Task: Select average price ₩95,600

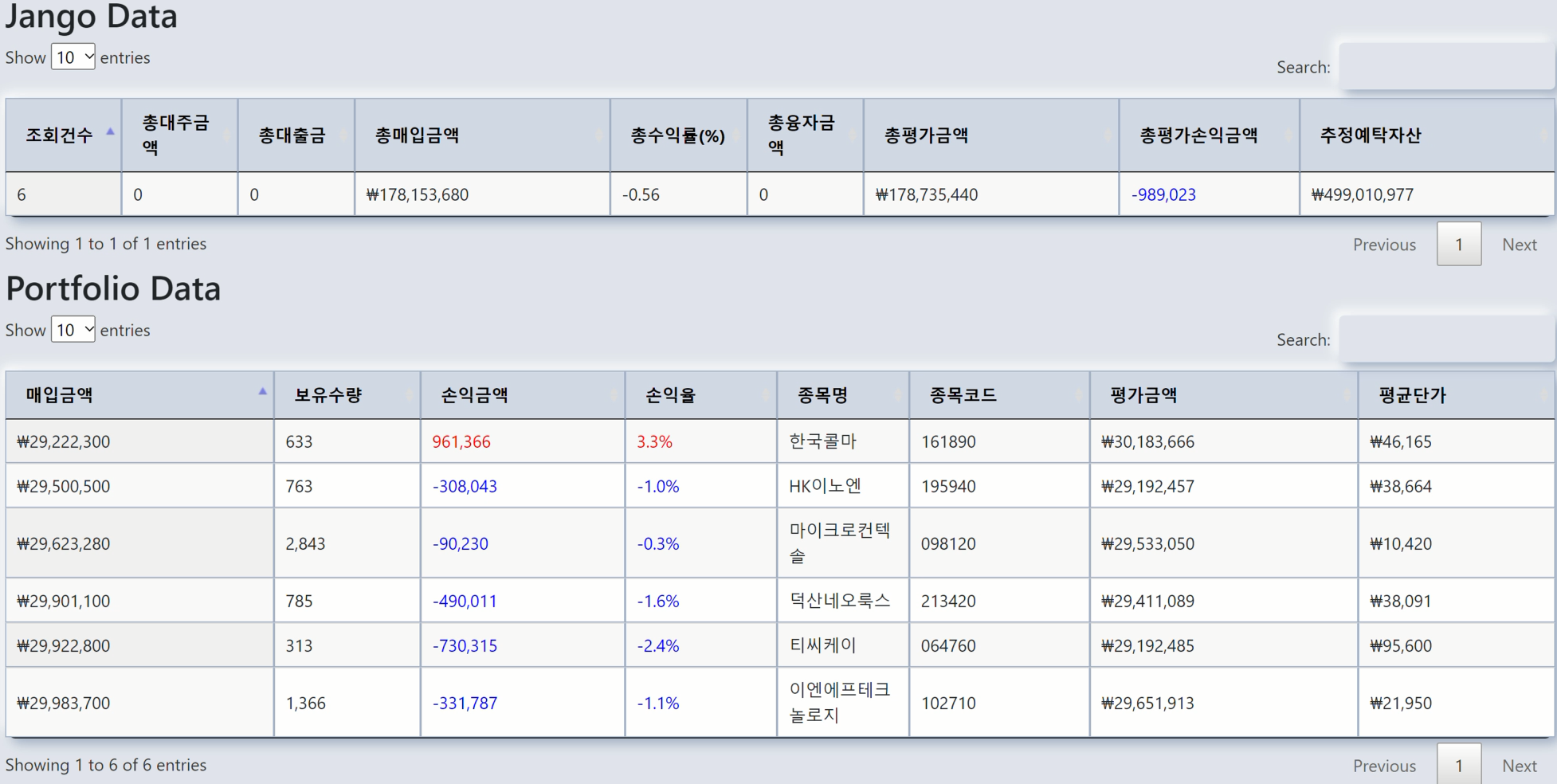Action: click(x=1457, y=645)
